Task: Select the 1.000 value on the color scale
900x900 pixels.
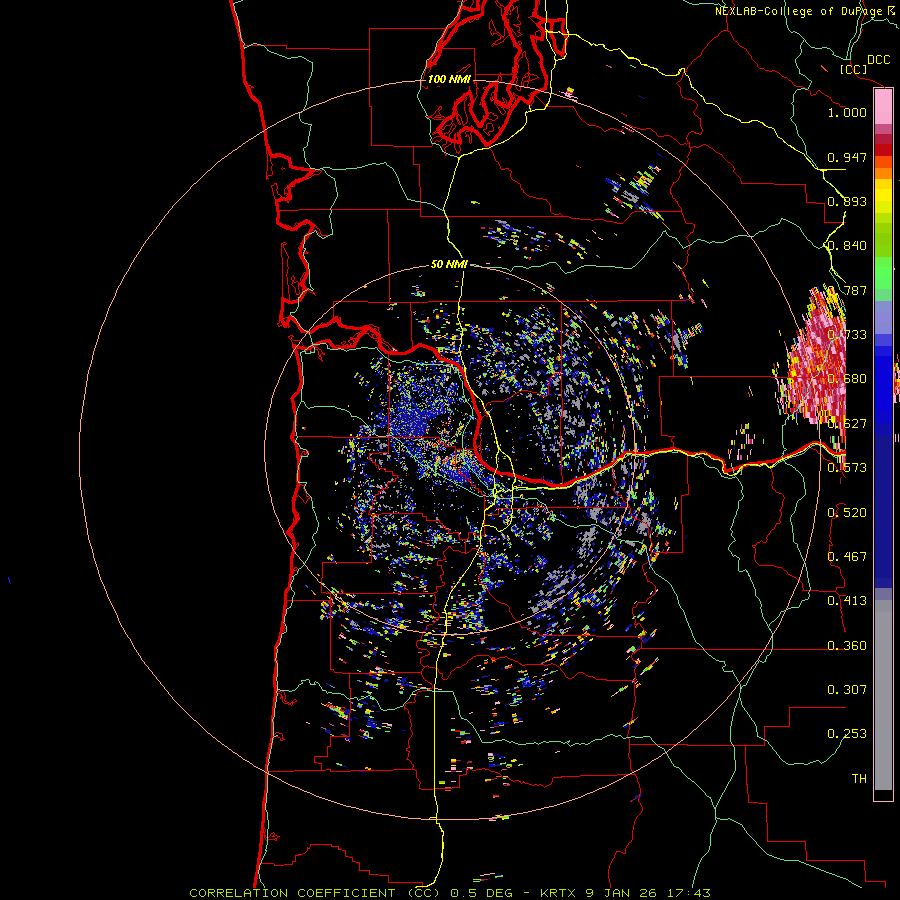Action: point(847,112)
